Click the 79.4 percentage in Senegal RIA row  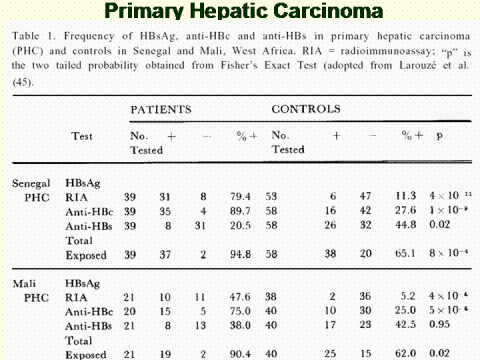pyautogui.click(x=240, y=196)
